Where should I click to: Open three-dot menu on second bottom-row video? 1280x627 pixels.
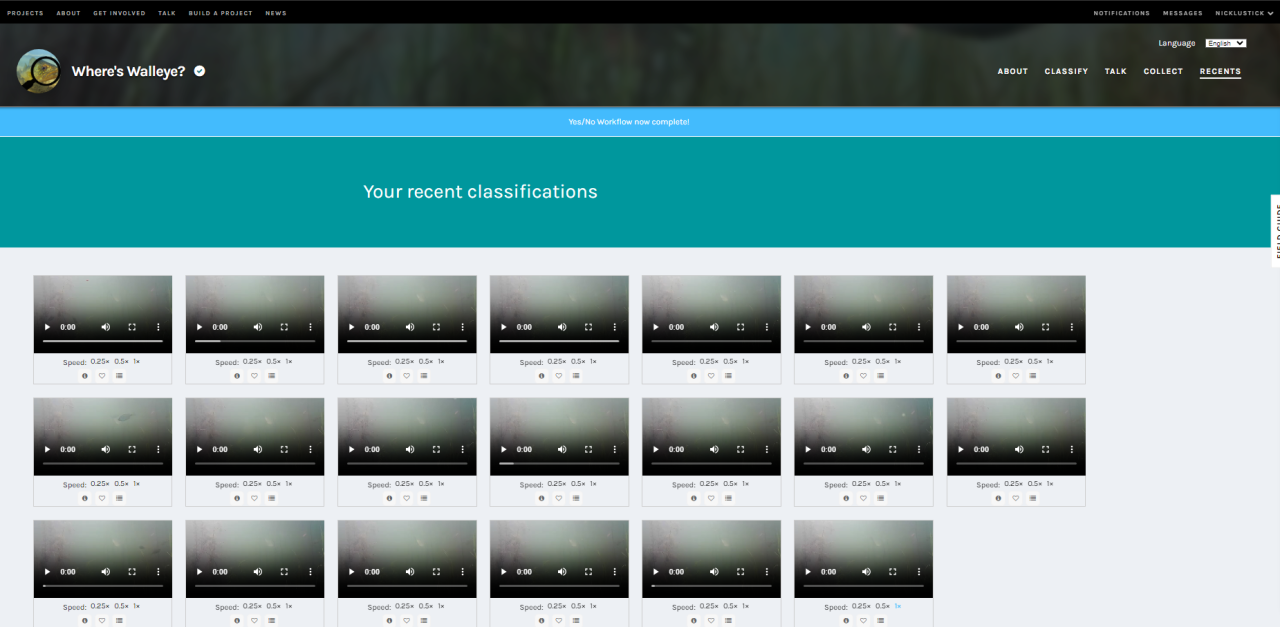point(310,572)
